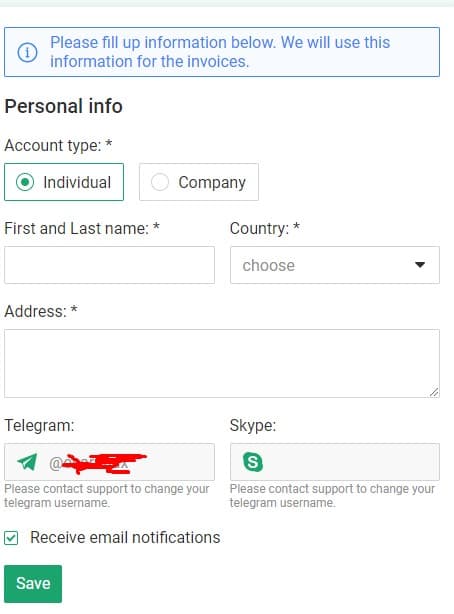Viewport: 454px width, 614px height.
Task: Toggle the Receive email notifications checkbox
Action: (11, 538)
